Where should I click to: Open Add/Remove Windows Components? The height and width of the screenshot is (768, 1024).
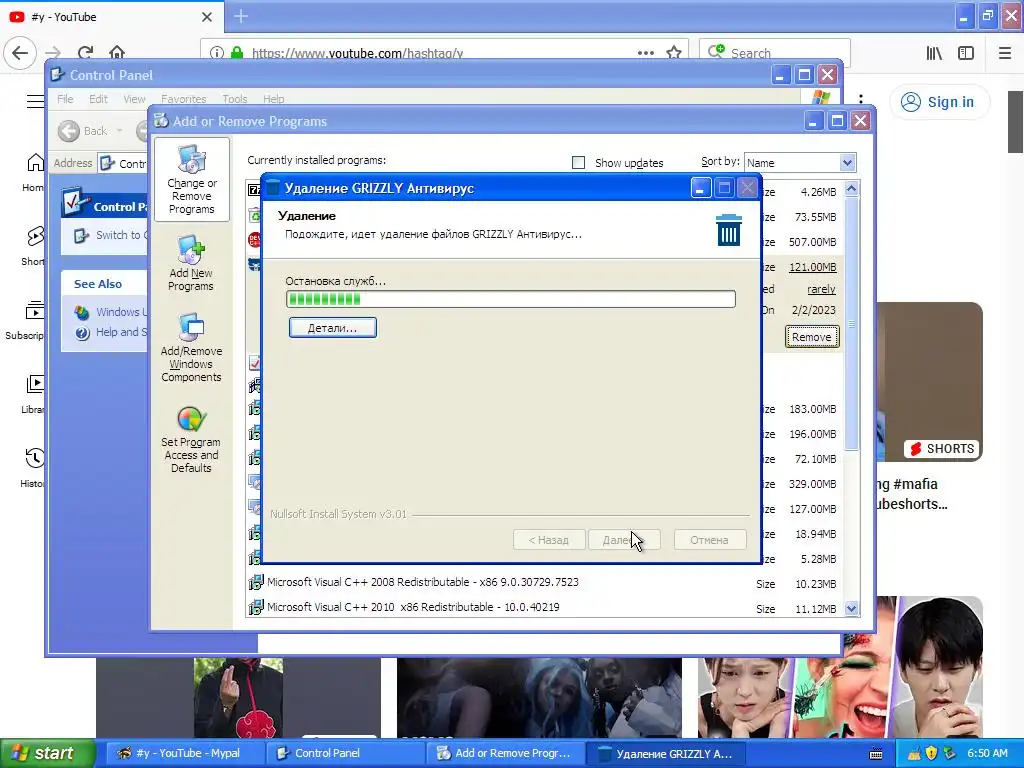(191, 348)
